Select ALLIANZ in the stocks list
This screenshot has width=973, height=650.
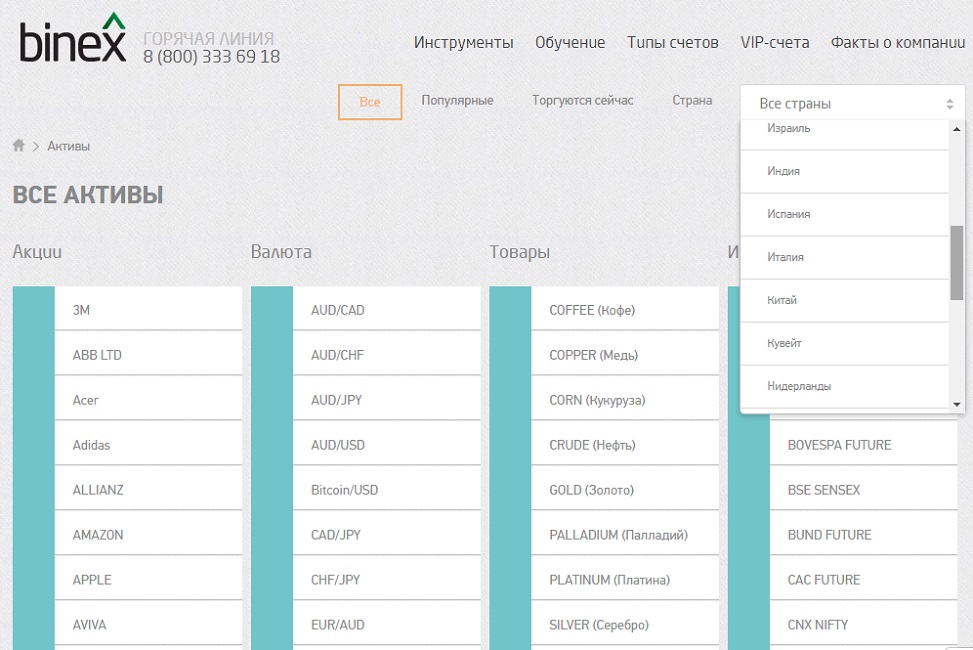(148, 488)
